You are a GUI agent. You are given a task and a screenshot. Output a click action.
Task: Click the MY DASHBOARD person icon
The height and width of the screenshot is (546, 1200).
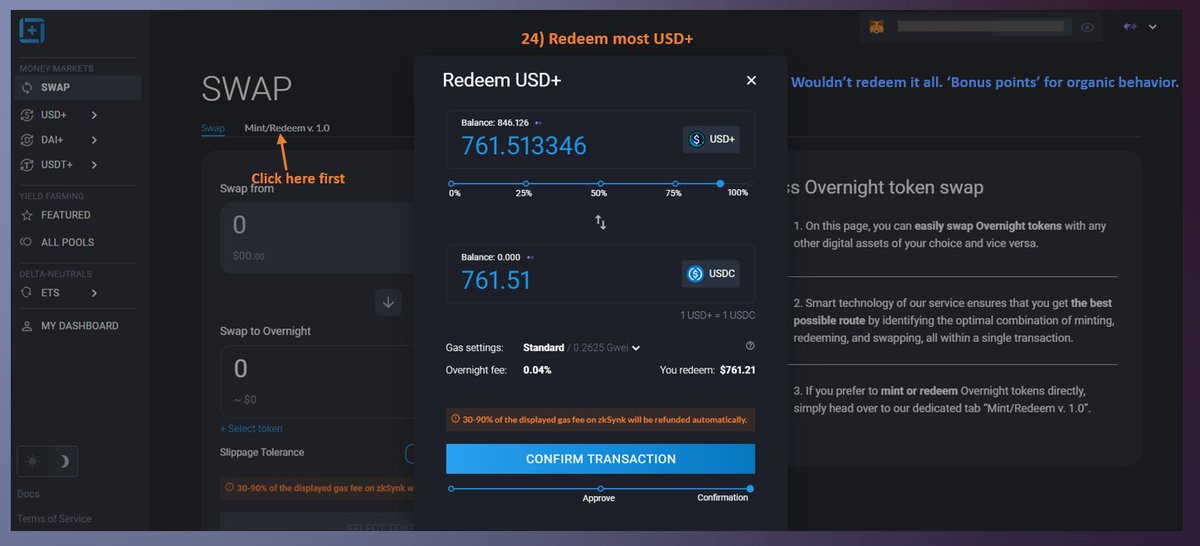(27, 326)
